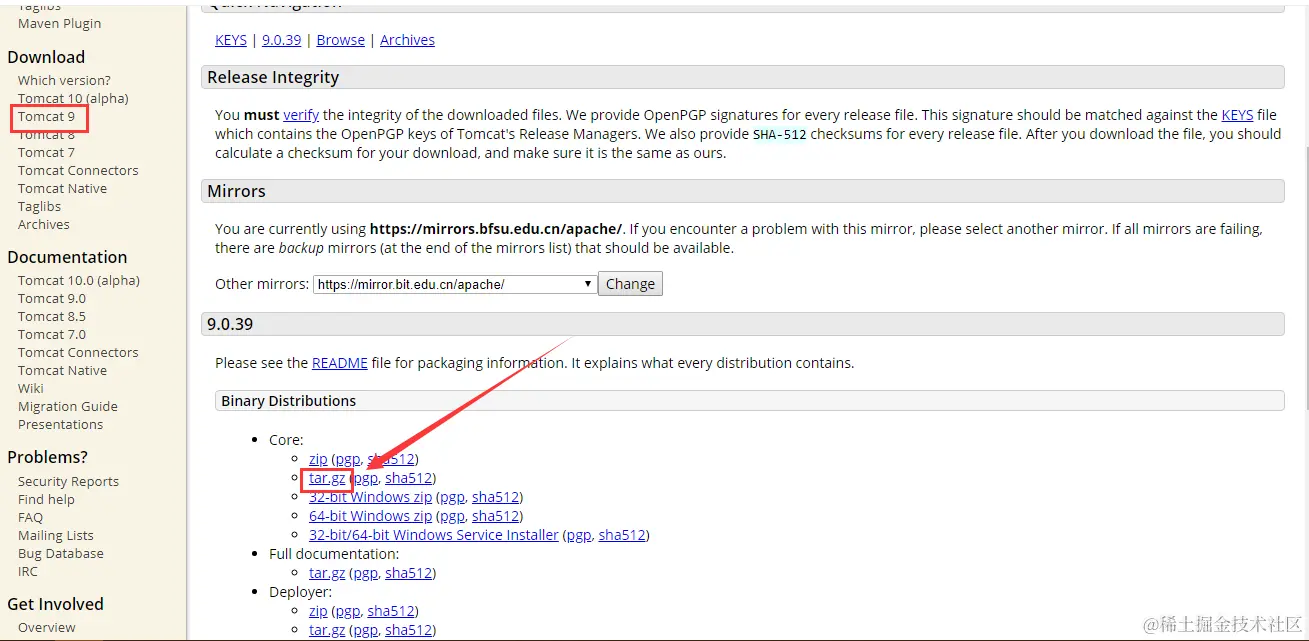
Task: Download the Core tar.gz distribution
Action: 327,478
